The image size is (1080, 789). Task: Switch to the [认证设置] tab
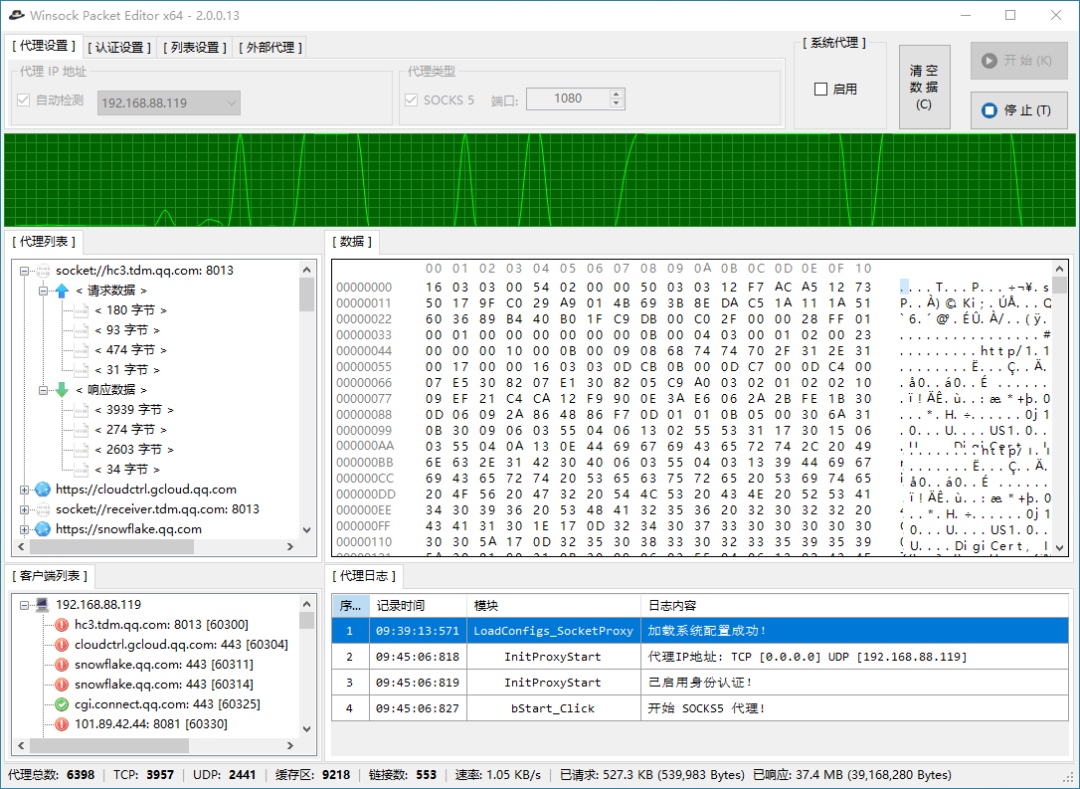117,46
